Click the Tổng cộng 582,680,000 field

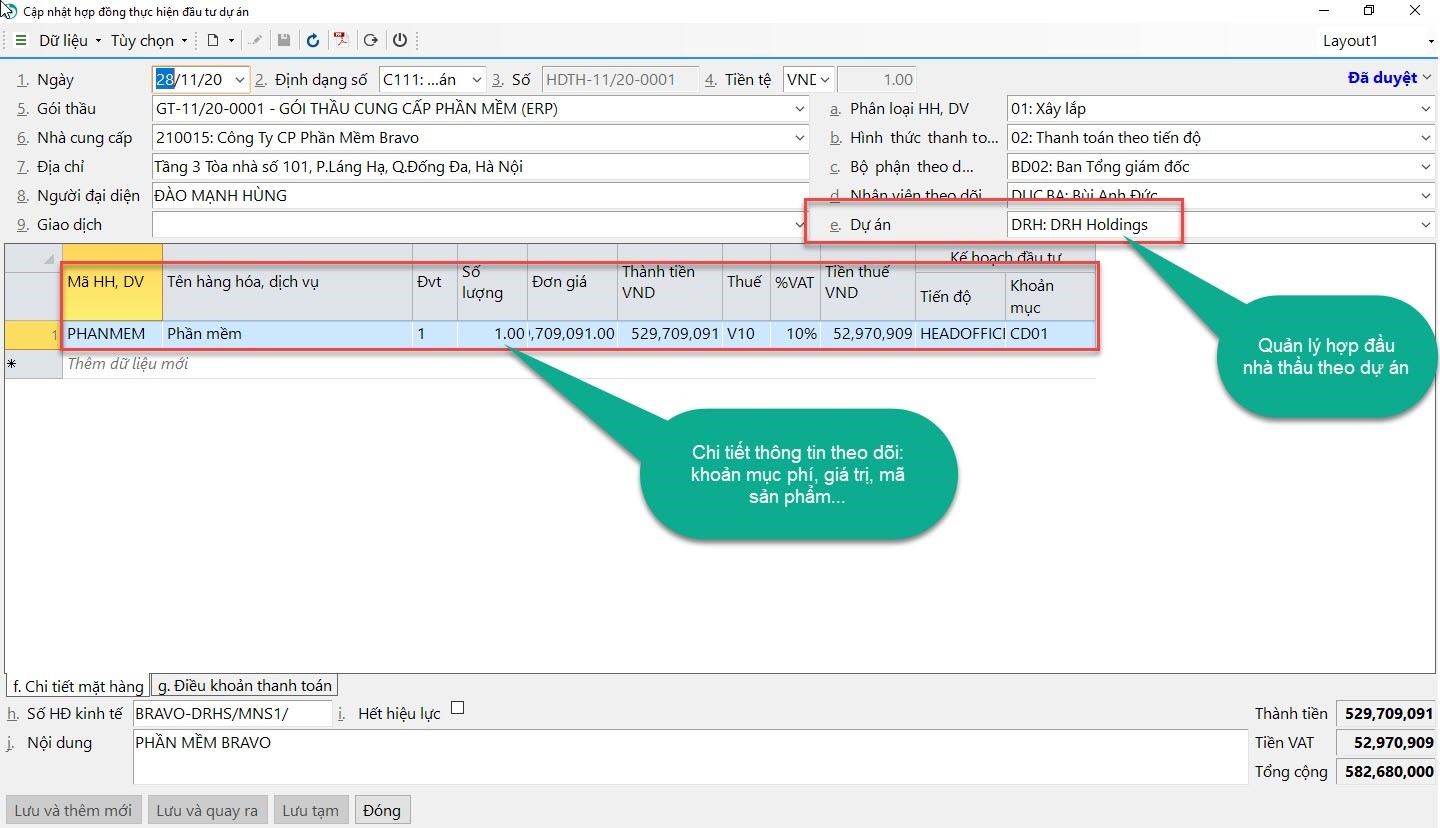coord(1386,772)
